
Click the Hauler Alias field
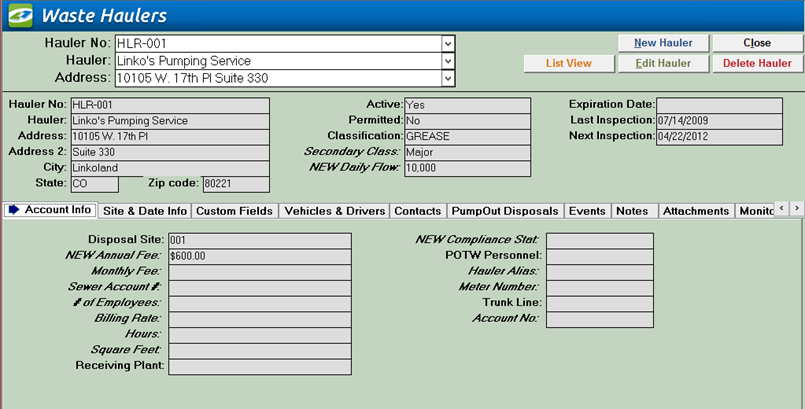pos(600,272)
